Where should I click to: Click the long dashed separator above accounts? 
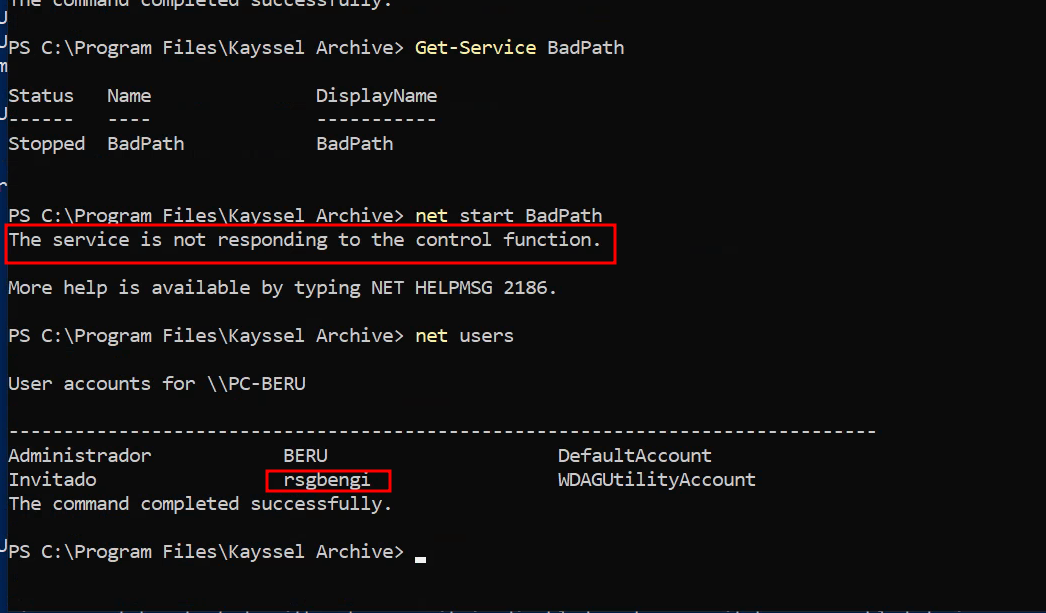[x=442, y=431]
